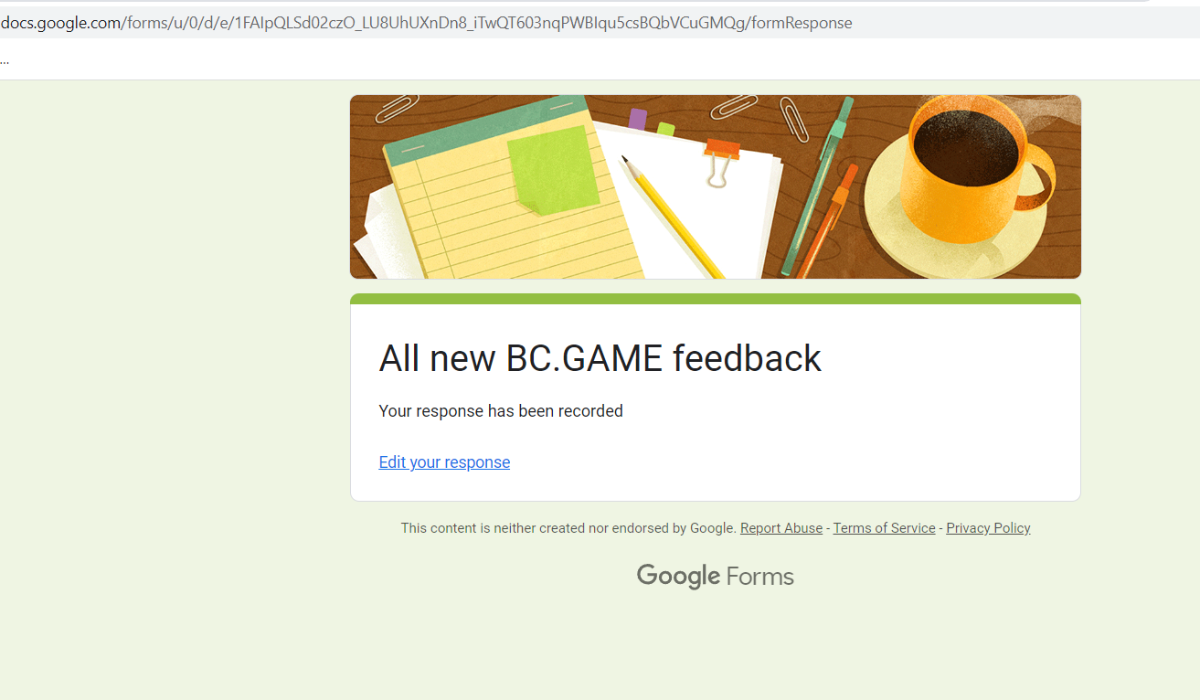Click the All new BC.GAME feedback title
The width and height of the screenshot is (1200, 700).
pos(600,358)
